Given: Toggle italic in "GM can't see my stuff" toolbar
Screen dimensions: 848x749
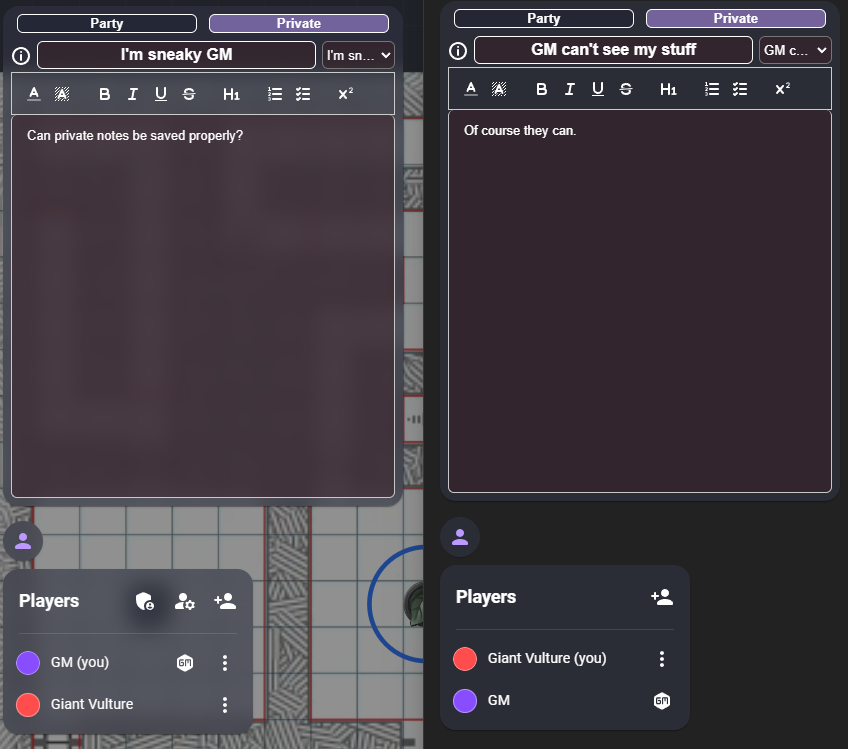Looking at the screenshot, I should tap(570, 89).
